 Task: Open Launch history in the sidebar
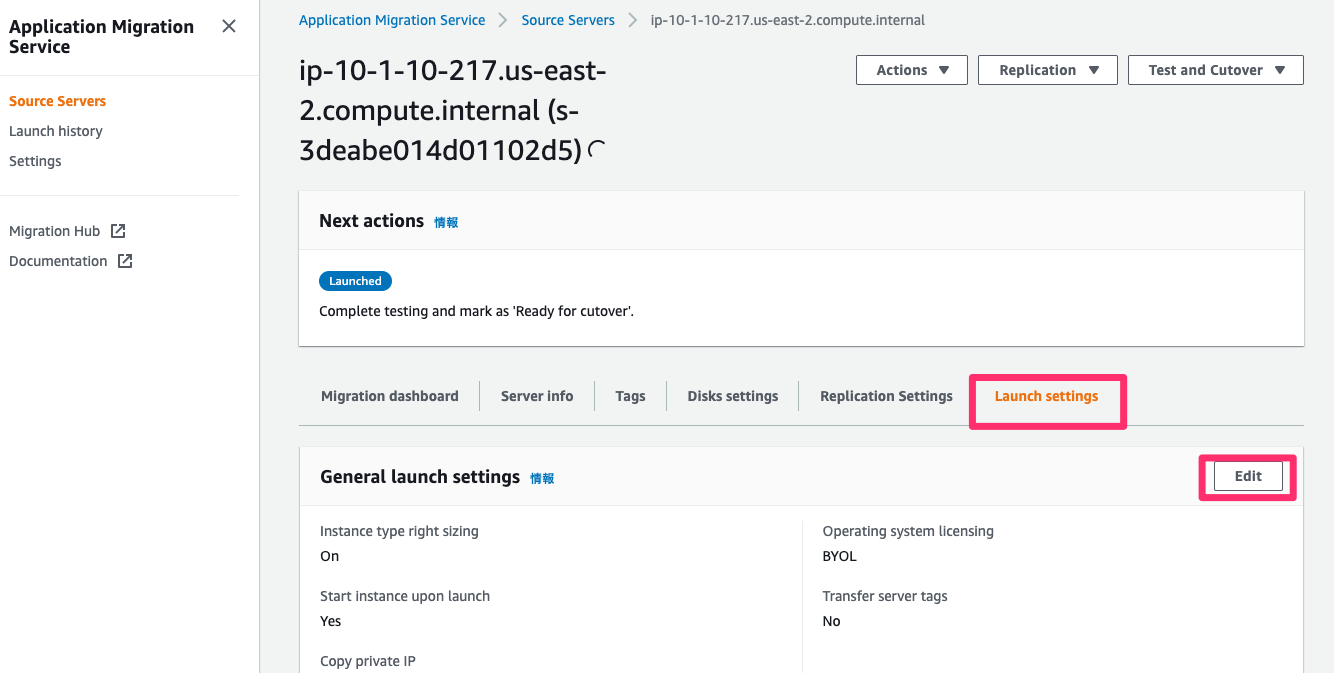tap(56, 131)
